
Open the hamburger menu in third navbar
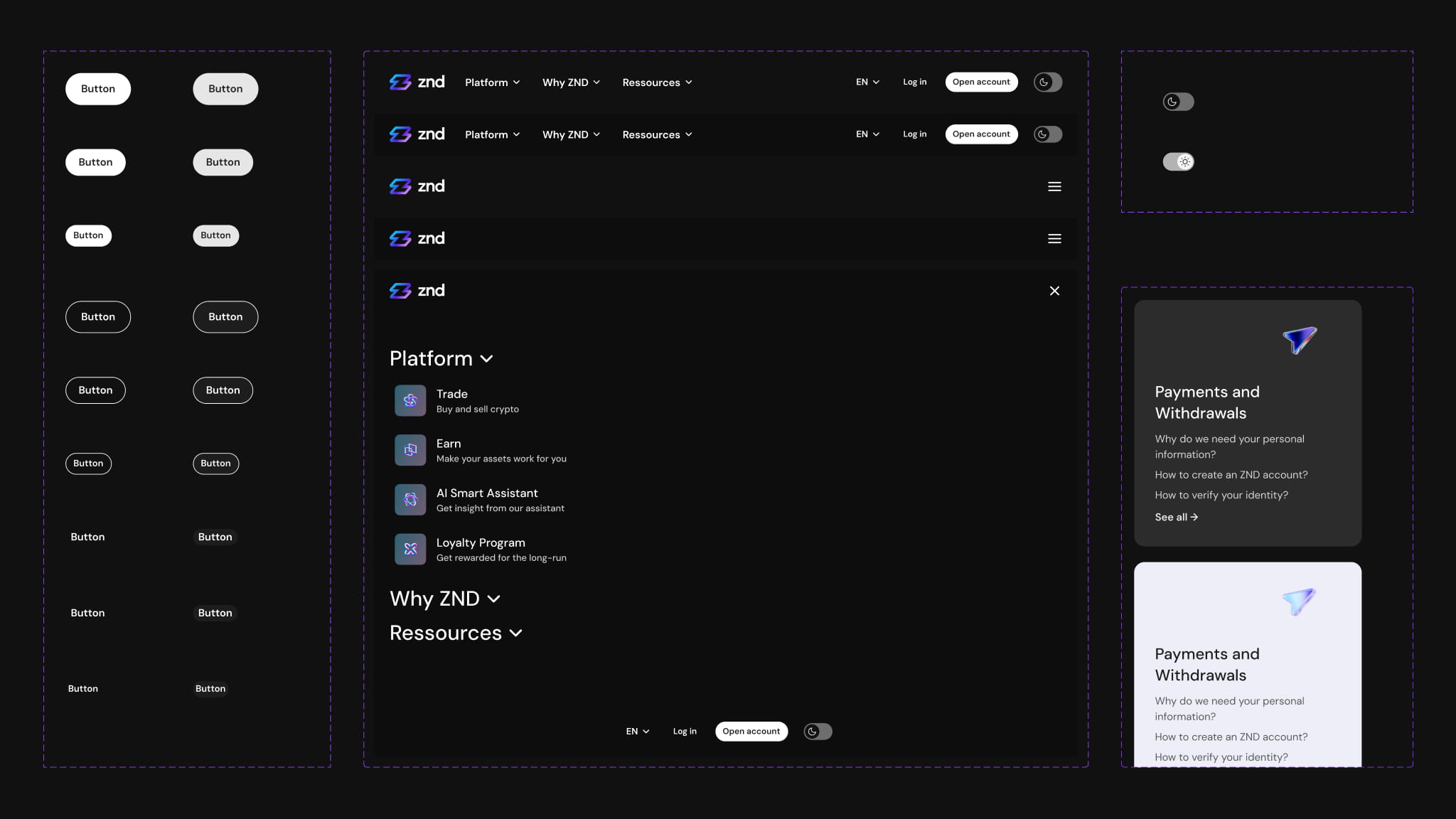[x=1054, y=186]
